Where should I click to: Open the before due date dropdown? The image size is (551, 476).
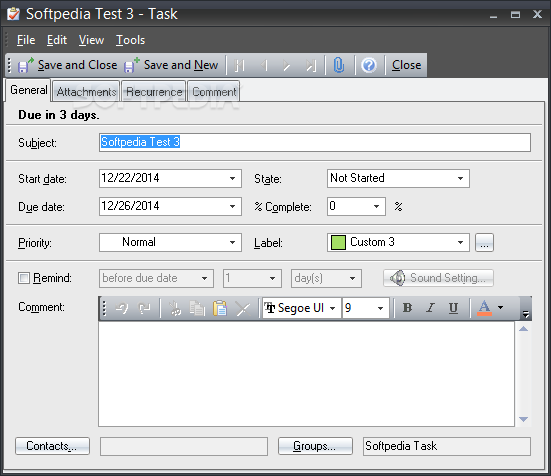pos(204,279)
